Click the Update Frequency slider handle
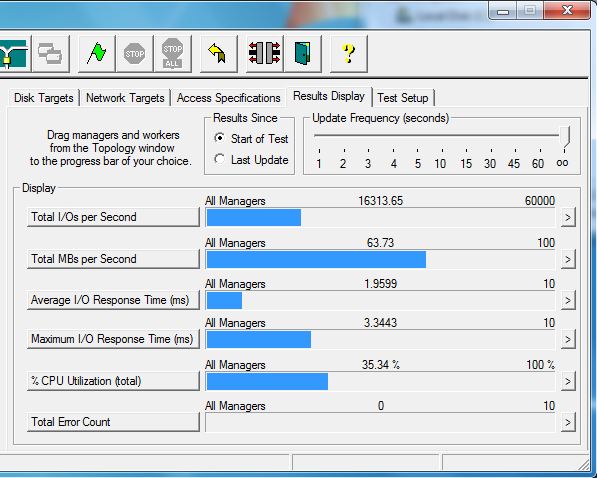The width and height of the screenshot is (597, 478). tap(565, 136)
